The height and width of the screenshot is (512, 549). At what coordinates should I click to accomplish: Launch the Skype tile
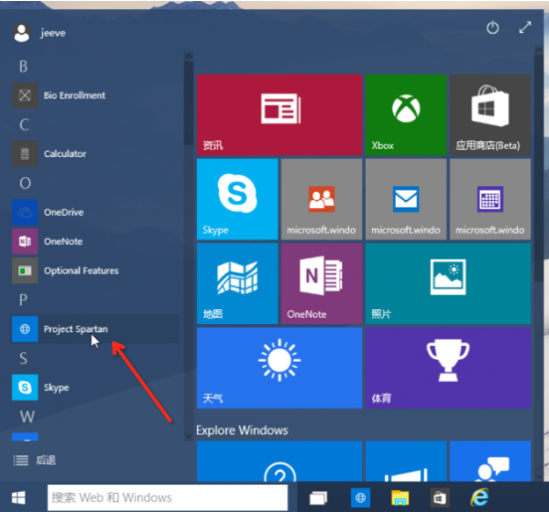coord(237,199)
